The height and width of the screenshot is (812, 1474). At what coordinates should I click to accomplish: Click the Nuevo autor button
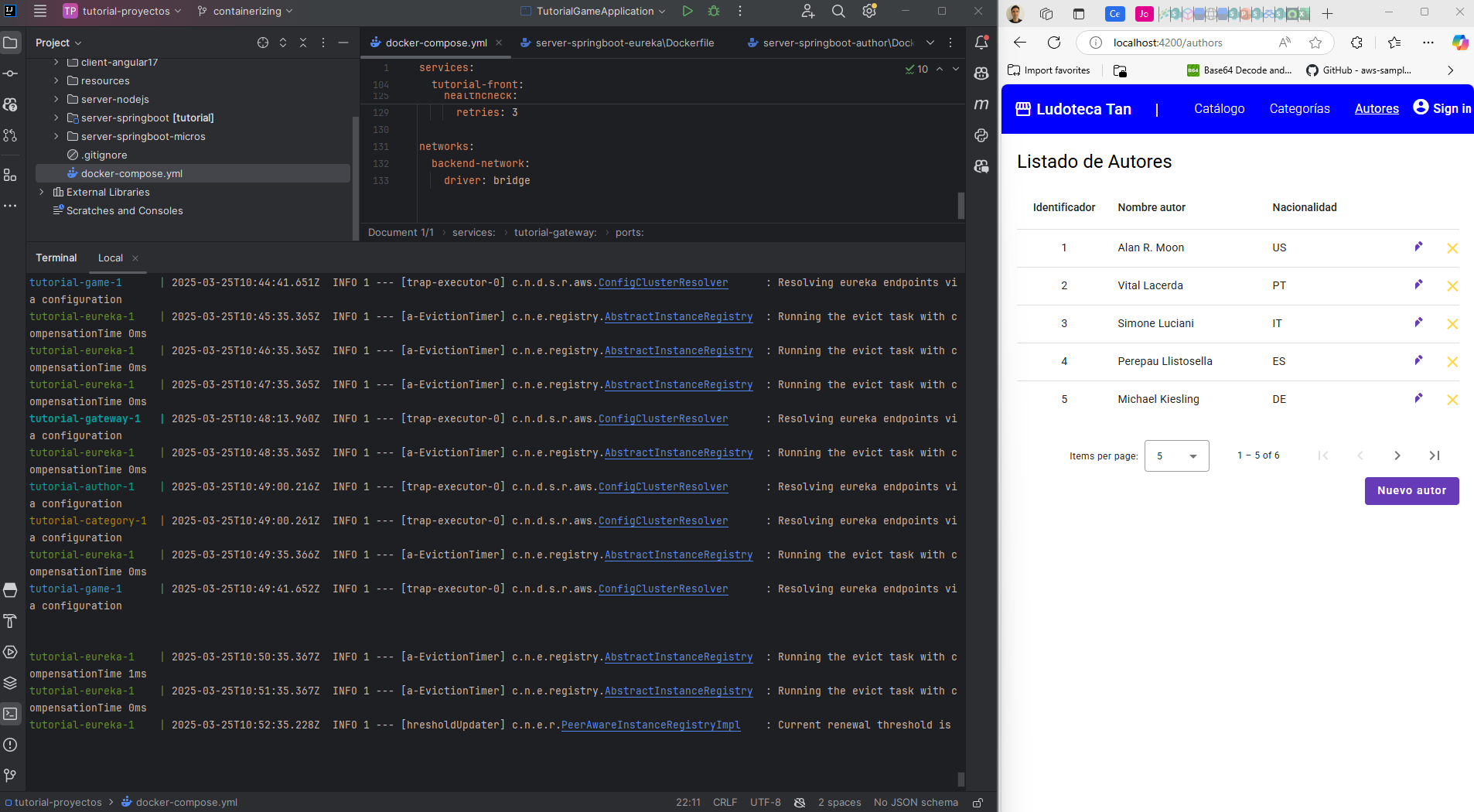(x=1411, y=491)
